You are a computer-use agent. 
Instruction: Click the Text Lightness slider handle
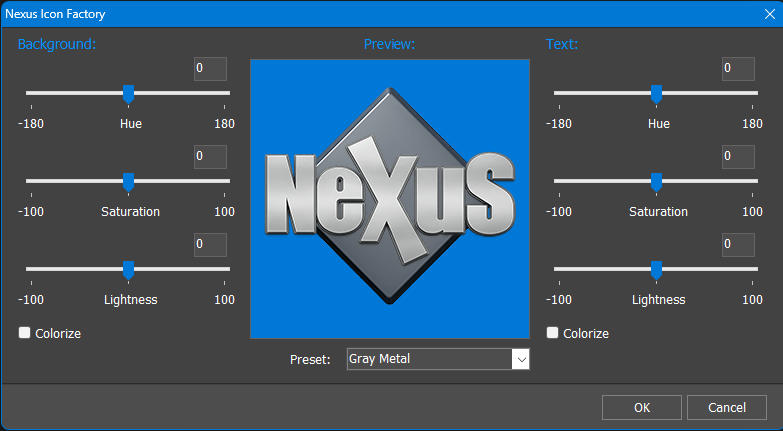[656, 270]
